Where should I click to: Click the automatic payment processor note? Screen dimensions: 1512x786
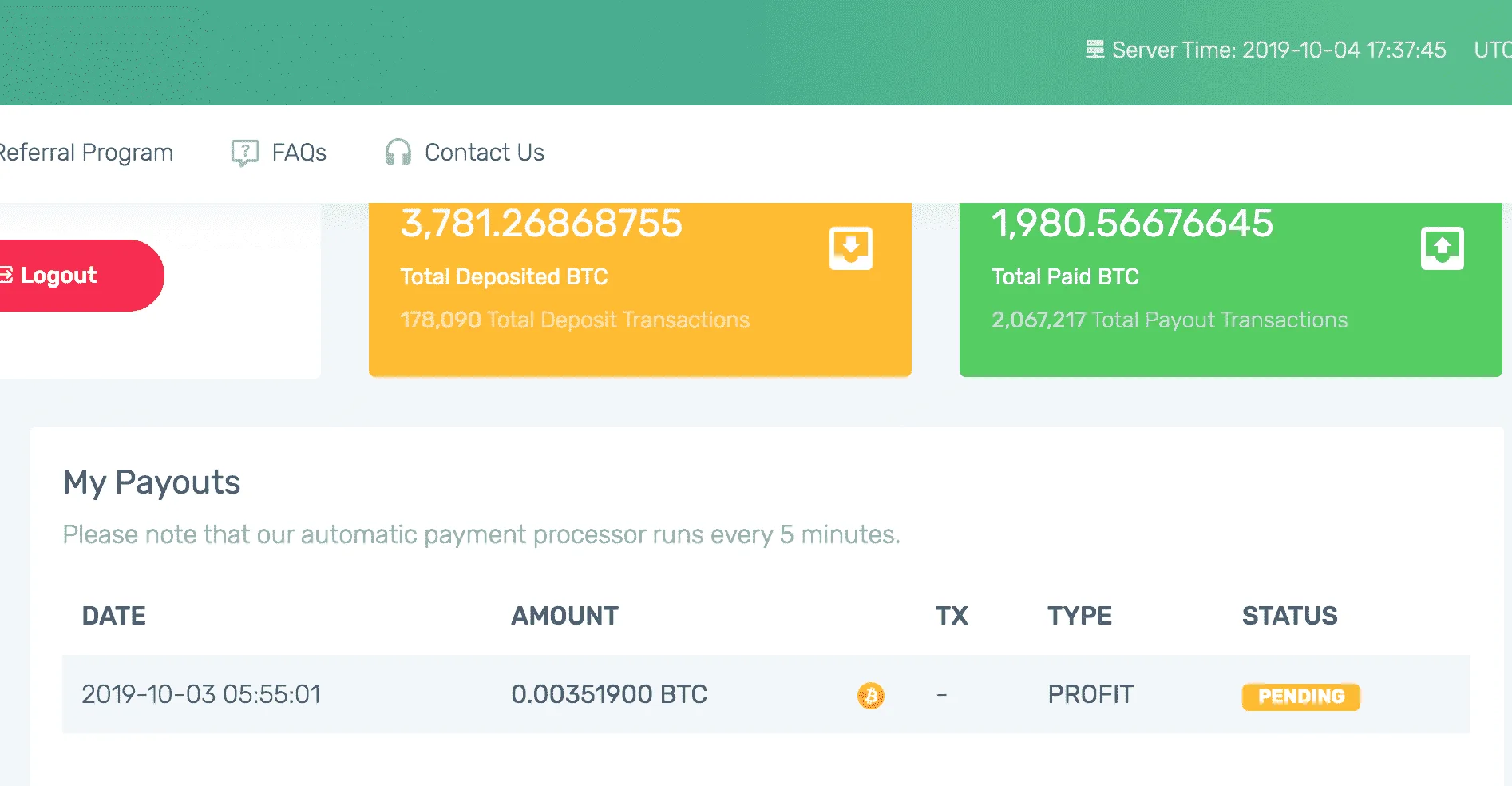point(481,534)
